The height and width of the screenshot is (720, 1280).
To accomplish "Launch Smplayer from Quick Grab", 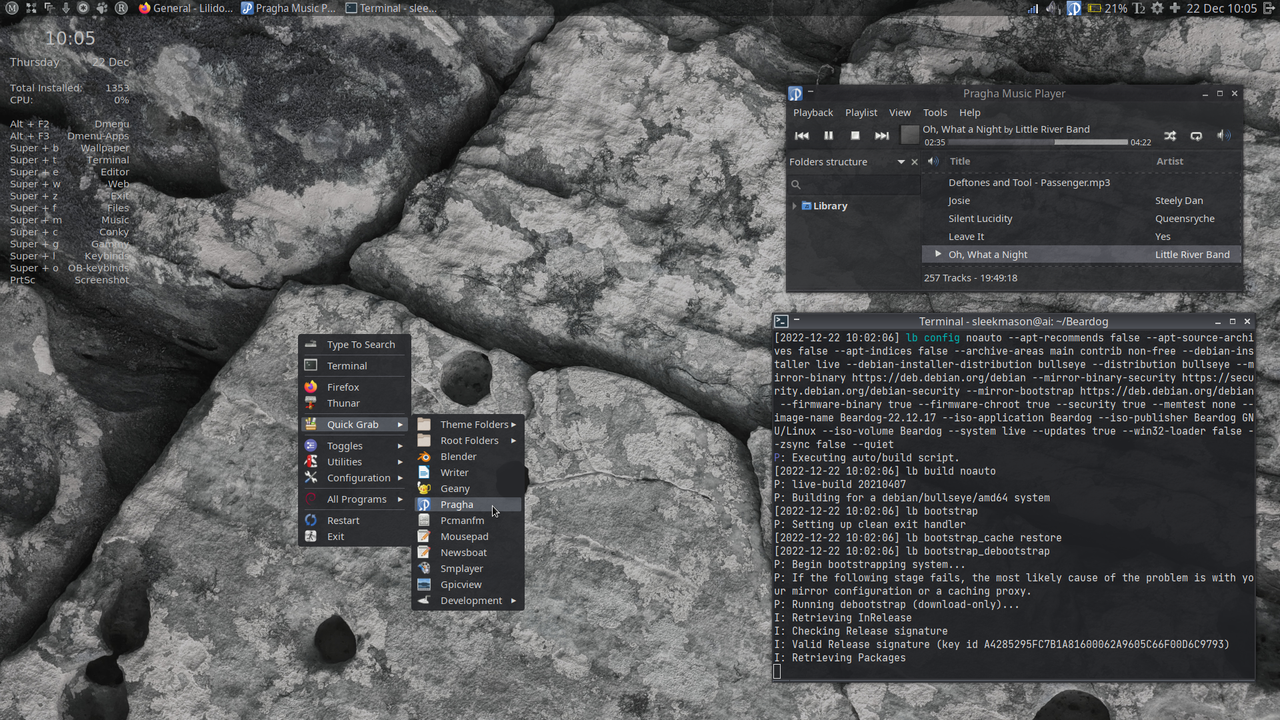I will 468,569.
